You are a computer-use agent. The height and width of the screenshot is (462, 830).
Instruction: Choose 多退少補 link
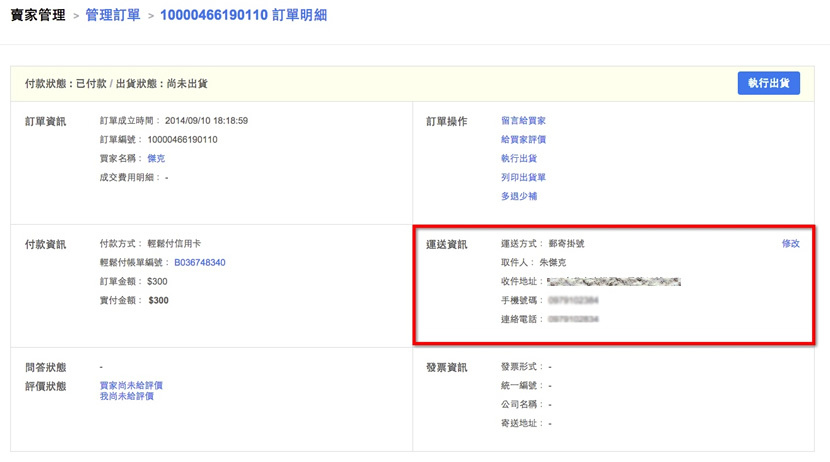(x=519, y=197)
